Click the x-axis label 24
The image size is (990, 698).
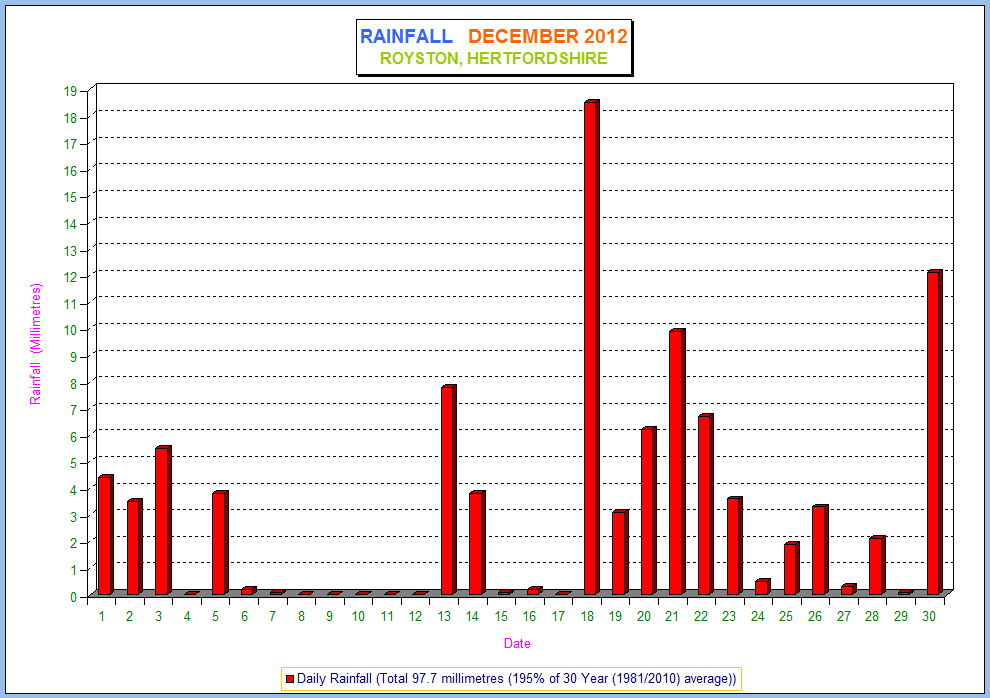click(758, 617)
